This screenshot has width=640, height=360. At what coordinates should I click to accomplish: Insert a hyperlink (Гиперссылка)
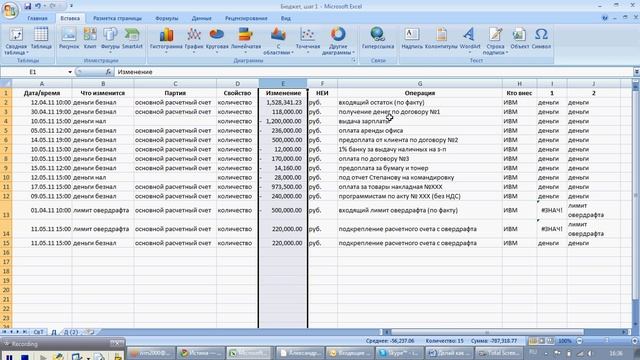378,38
